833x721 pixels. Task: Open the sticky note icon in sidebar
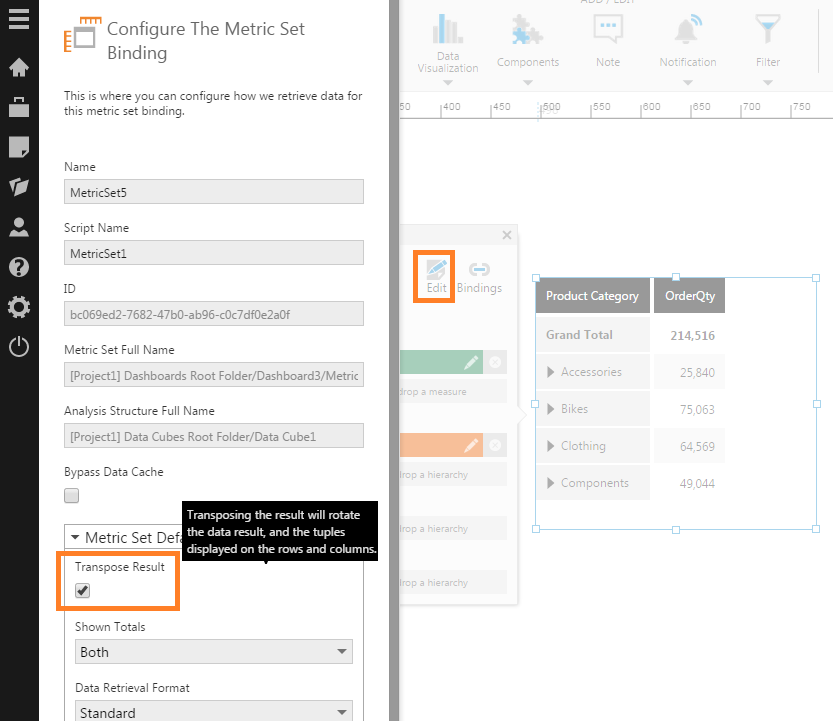(19, 147)
